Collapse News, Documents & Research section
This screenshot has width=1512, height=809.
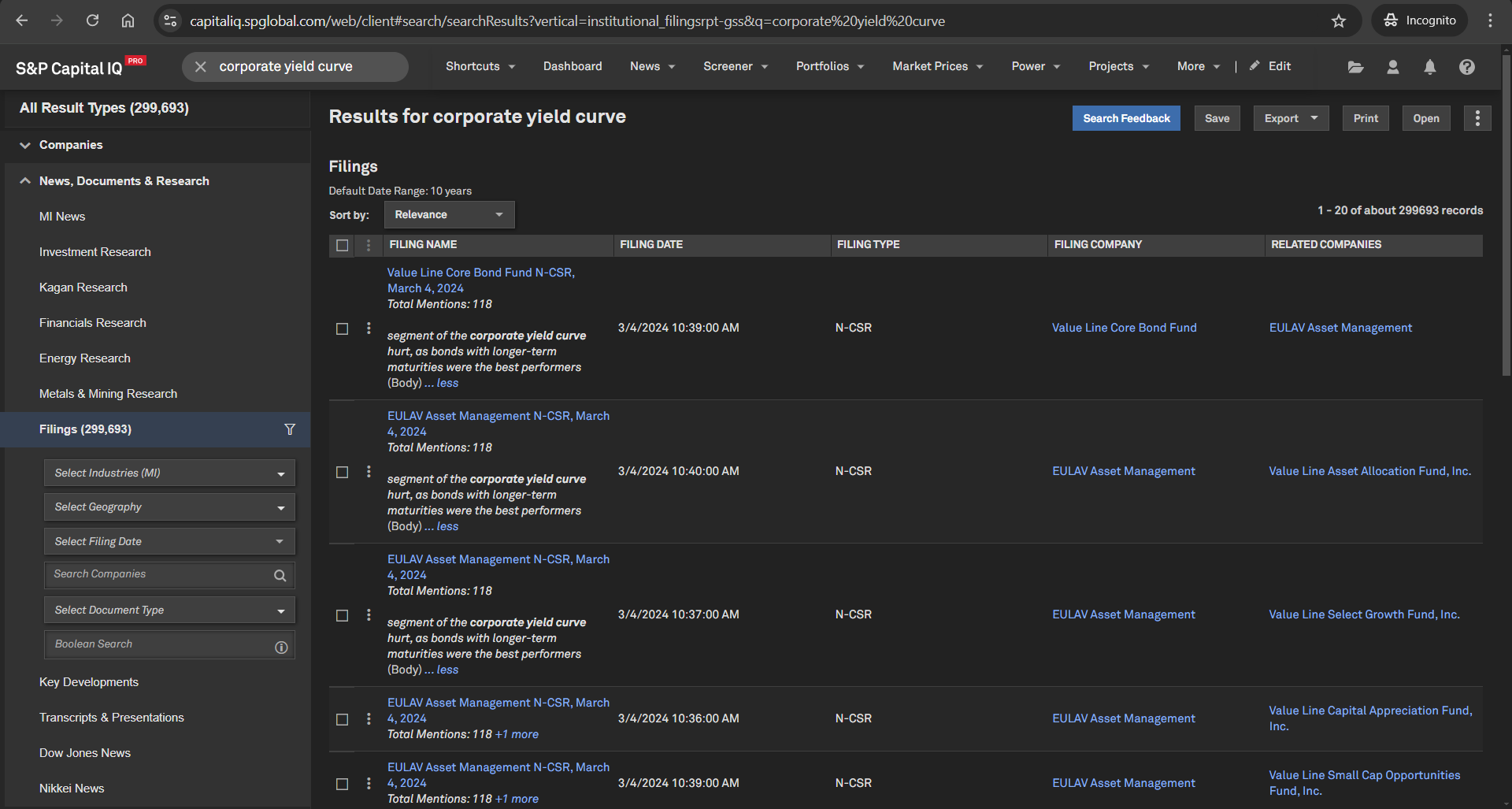(x=25, y=181)
